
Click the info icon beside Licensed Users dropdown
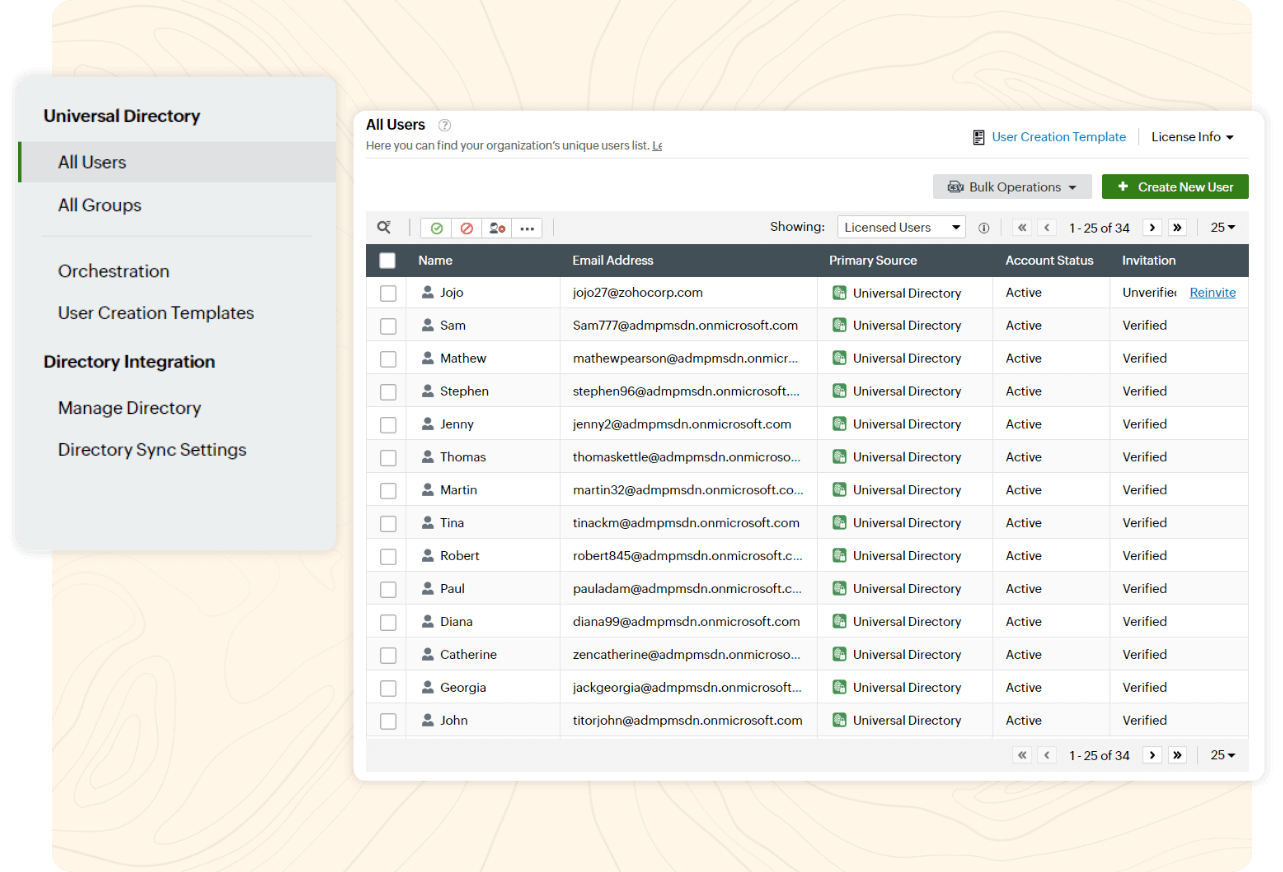(983, 227)
